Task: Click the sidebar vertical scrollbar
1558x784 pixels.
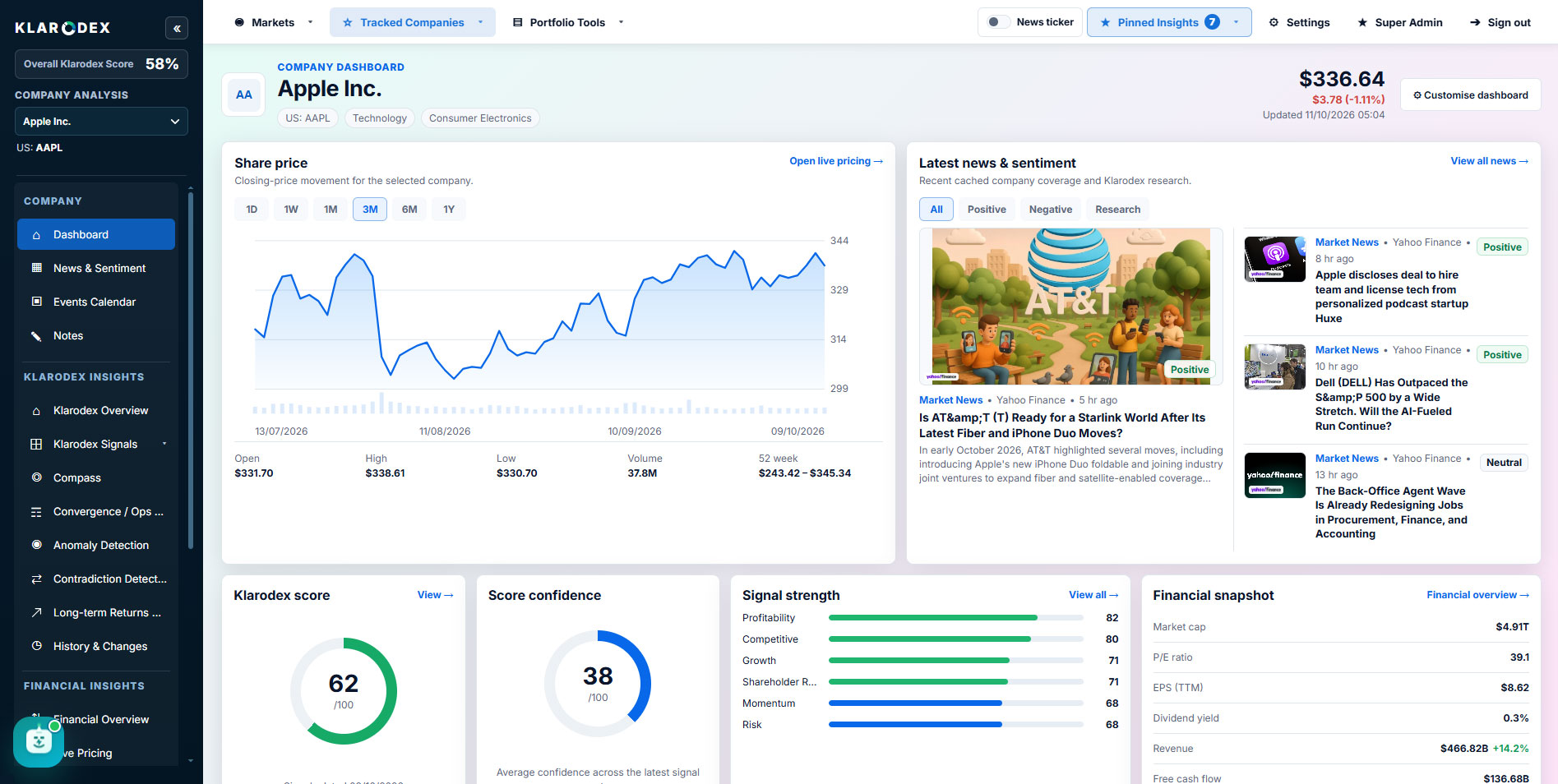Action: point(191,370)
